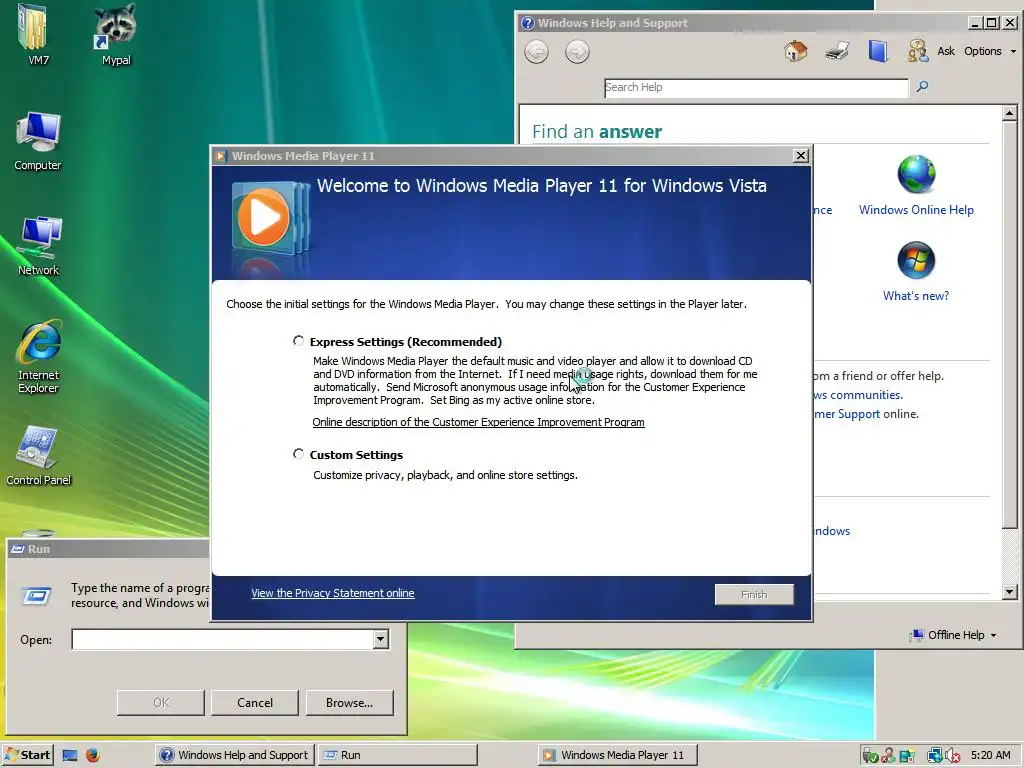Switch to Windows Help and Support taskbar button
This screenshot has width=1024, height=768.
click(235, 755)
